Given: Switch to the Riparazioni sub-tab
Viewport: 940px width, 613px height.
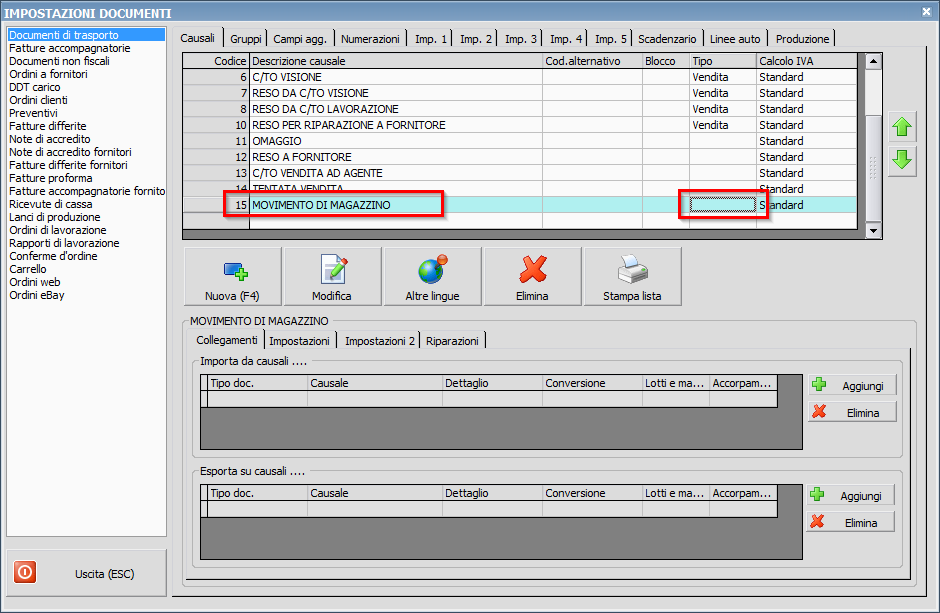Looking at the screenshot, I should click(x=452, y=341).
